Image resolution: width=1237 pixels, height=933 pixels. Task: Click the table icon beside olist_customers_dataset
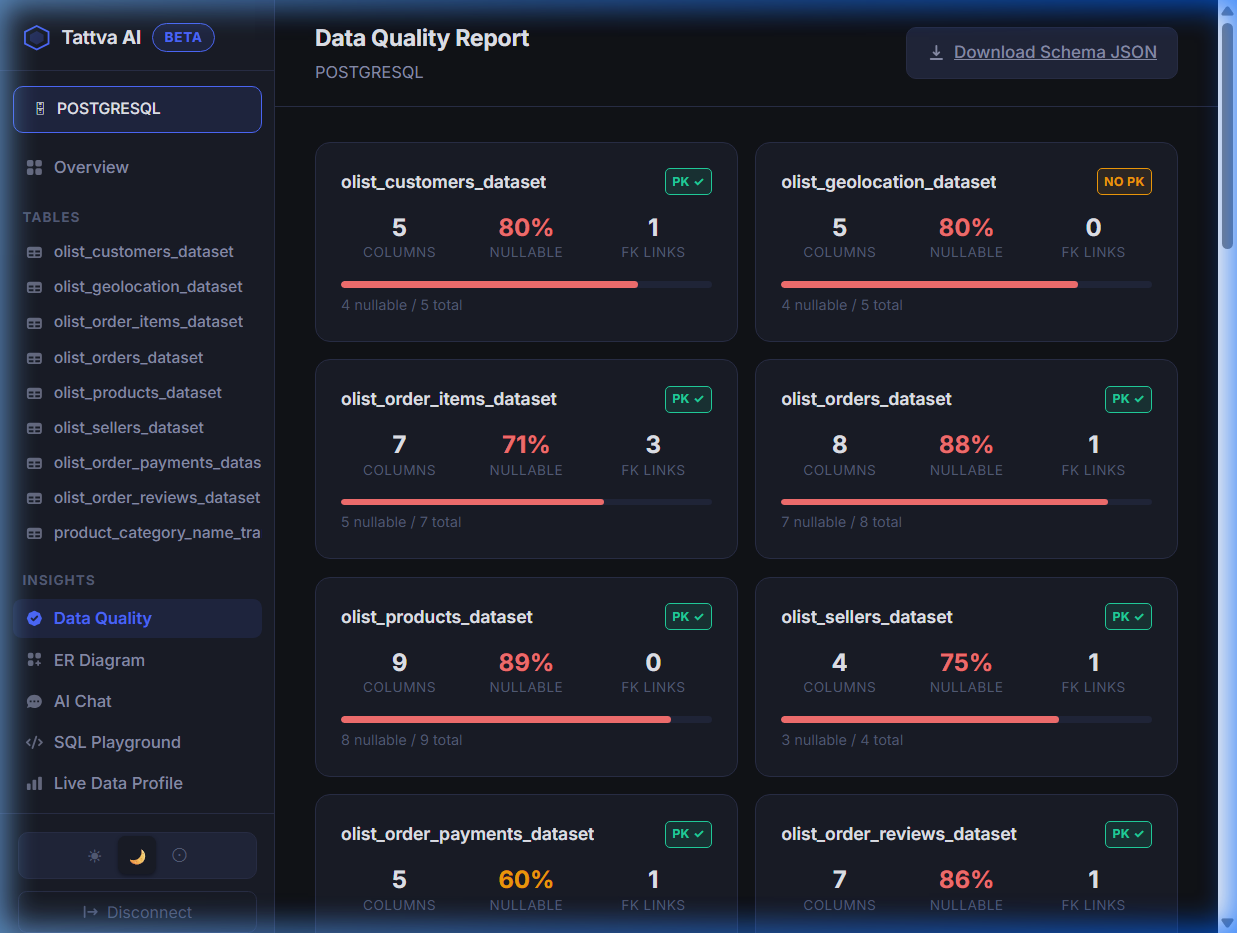click(33, 252)
